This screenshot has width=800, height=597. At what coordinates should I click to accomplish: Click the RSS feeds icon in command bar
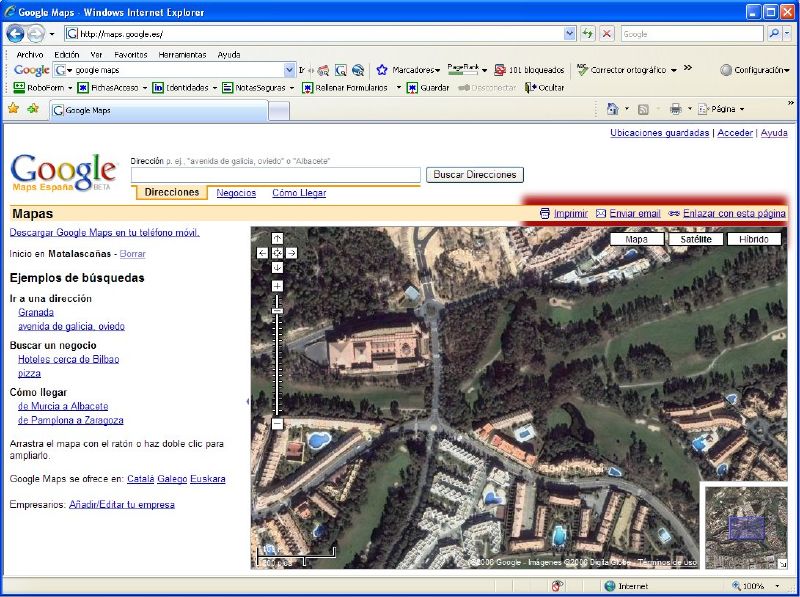coord(643,109)
